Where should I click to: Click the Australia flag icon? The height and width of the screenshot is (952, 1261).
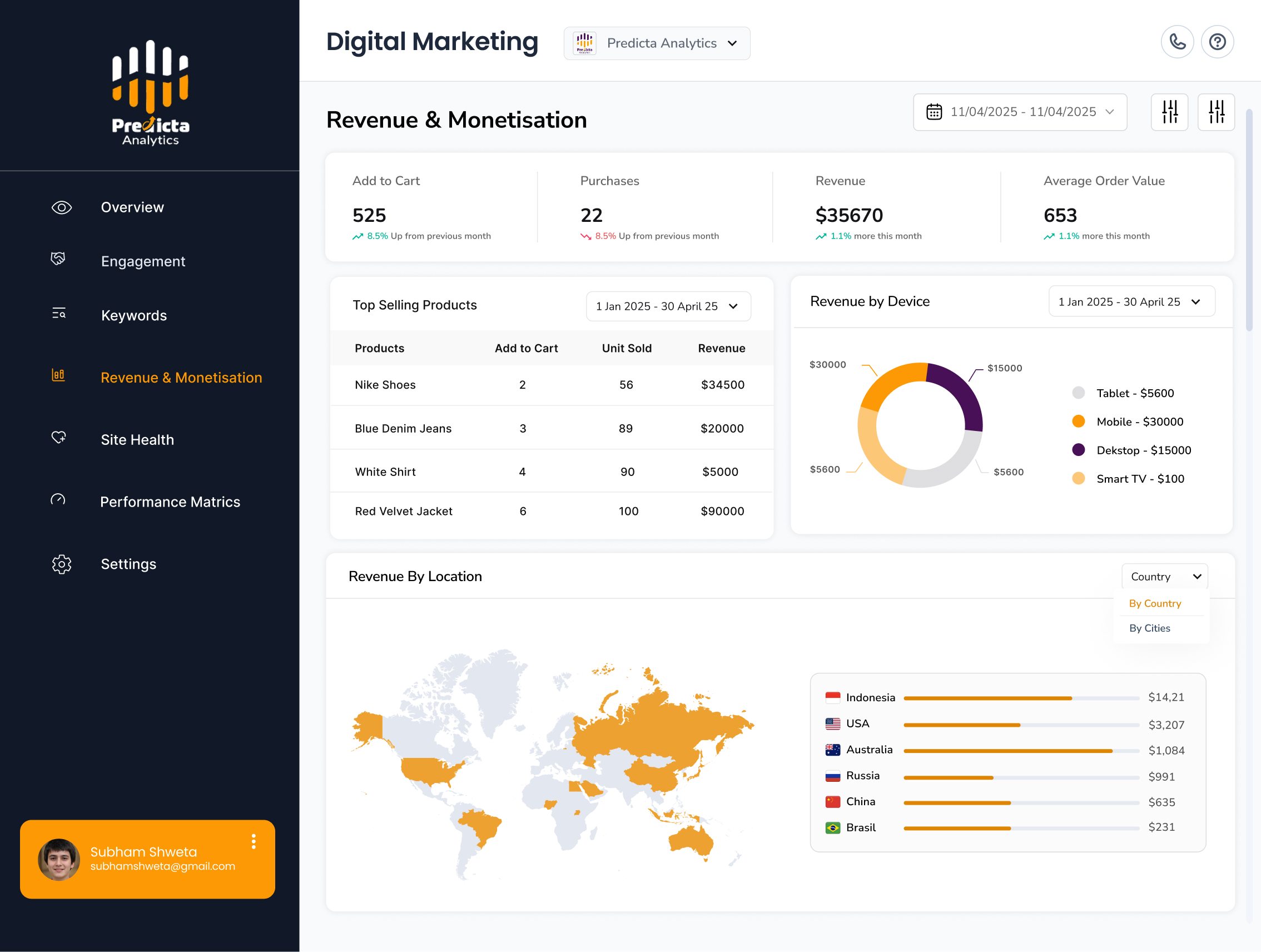click(x=833, y=750)
